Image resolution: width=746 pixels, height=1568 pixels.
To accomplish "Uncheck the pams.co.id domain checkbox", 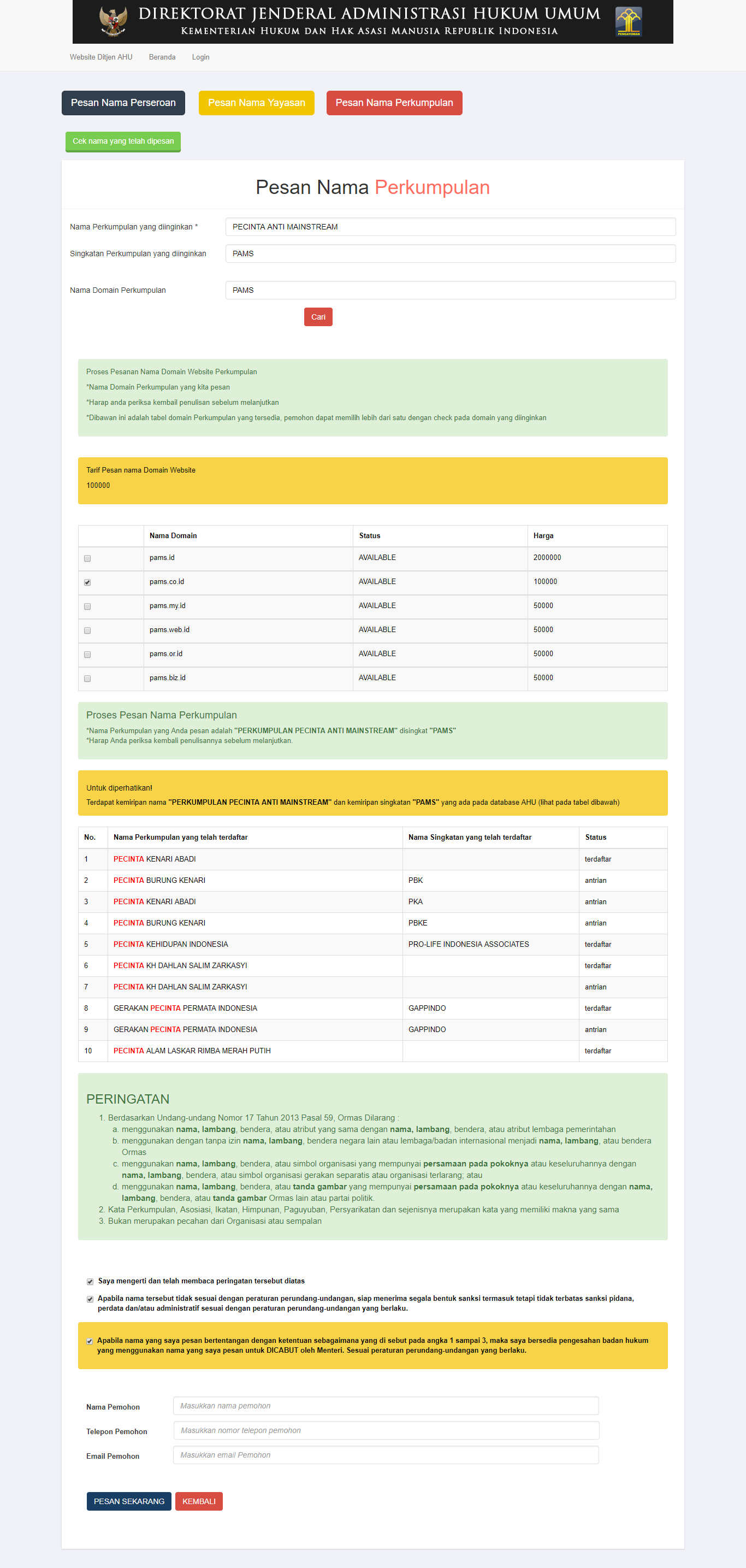I will click(x=87, y=582).
